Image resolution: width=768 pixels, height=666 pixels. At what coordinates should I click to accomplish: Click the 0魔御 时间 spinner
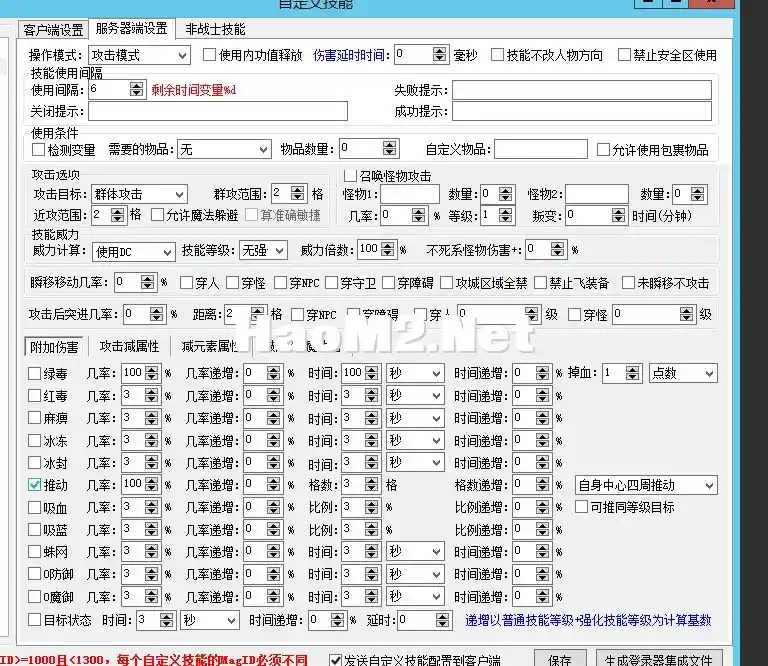click(372, 596)
